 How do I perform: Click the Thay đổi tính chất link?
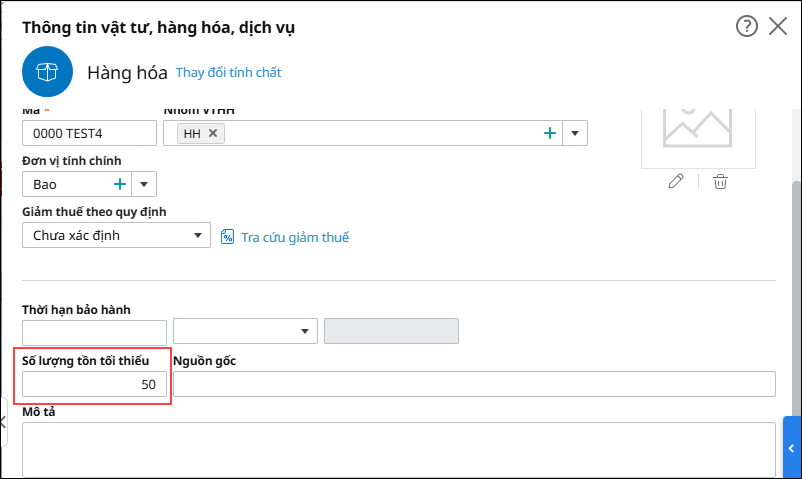pyautogui.click(x=228, y=72)
